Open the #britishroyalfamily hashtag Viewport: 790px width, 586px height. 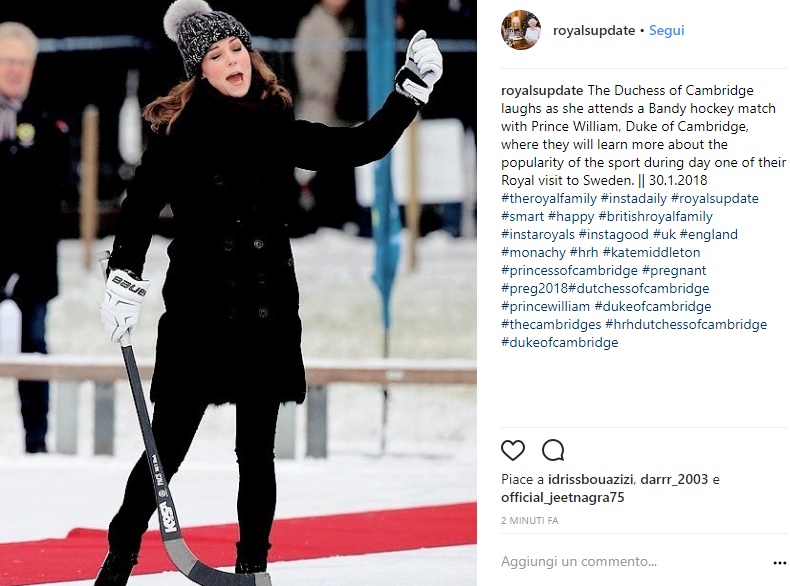[x=655, y=217]
